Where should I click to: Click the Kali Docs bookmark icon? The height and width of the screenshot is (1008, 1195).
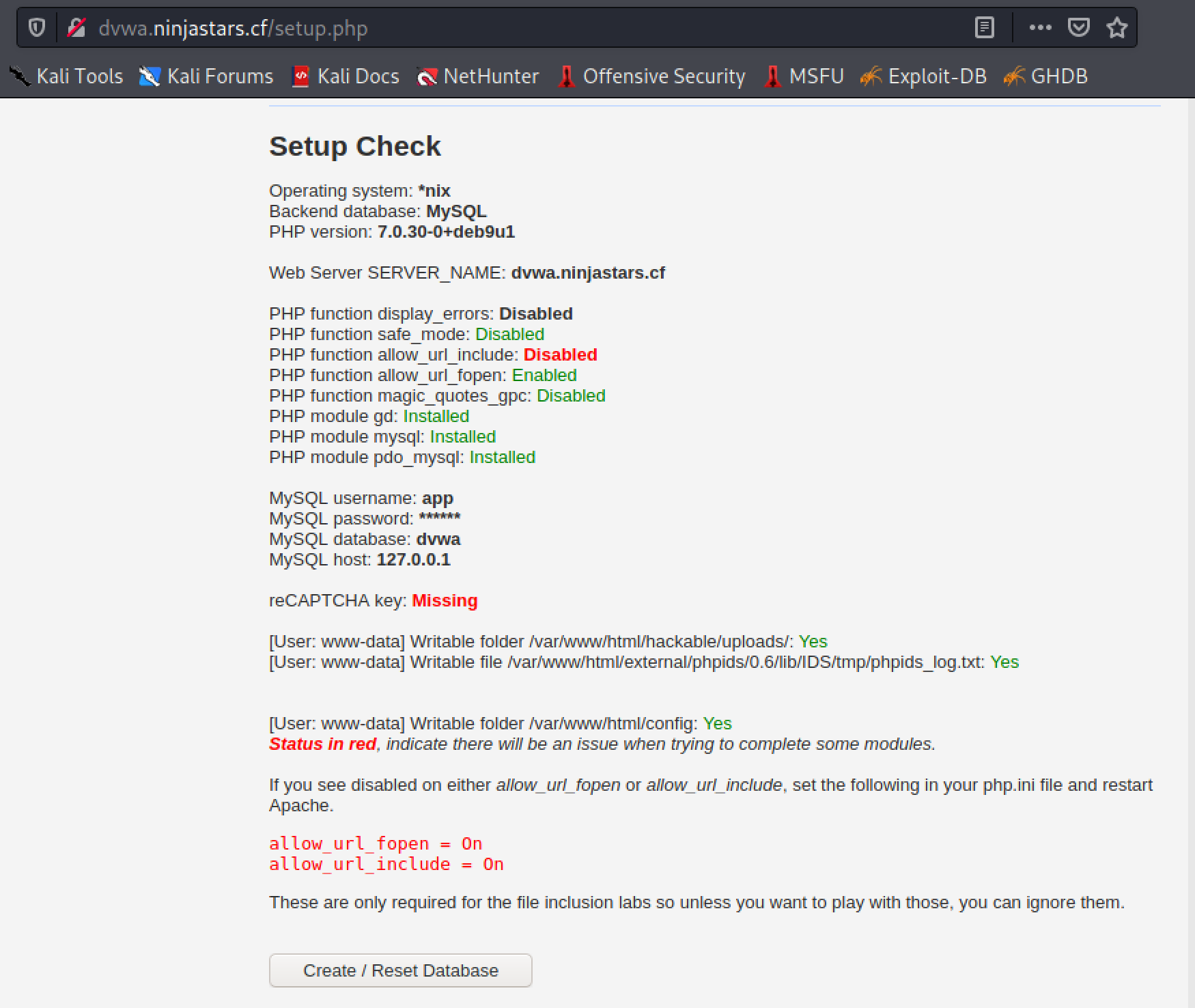(300, 76)
